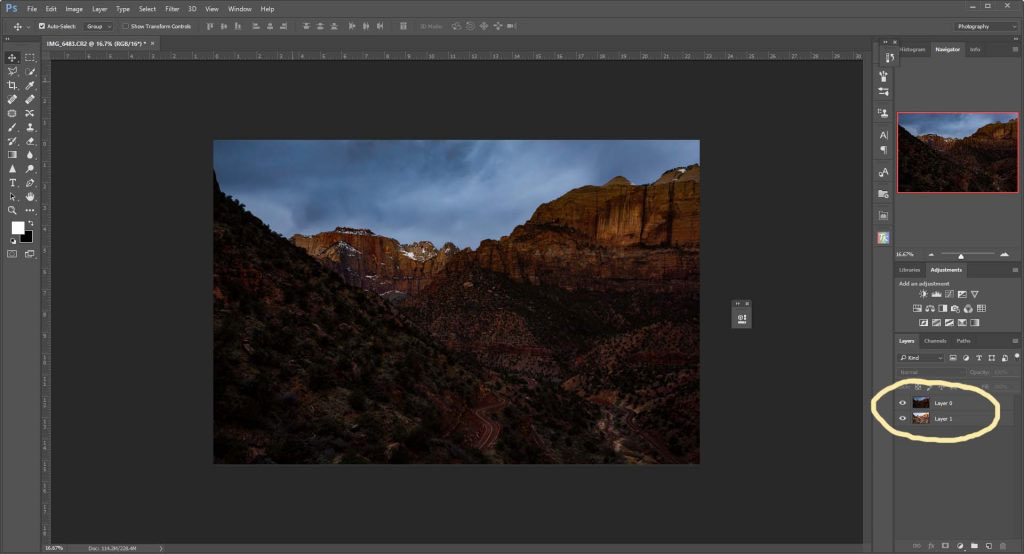Switch to the Channels tab

coord(935,341)
